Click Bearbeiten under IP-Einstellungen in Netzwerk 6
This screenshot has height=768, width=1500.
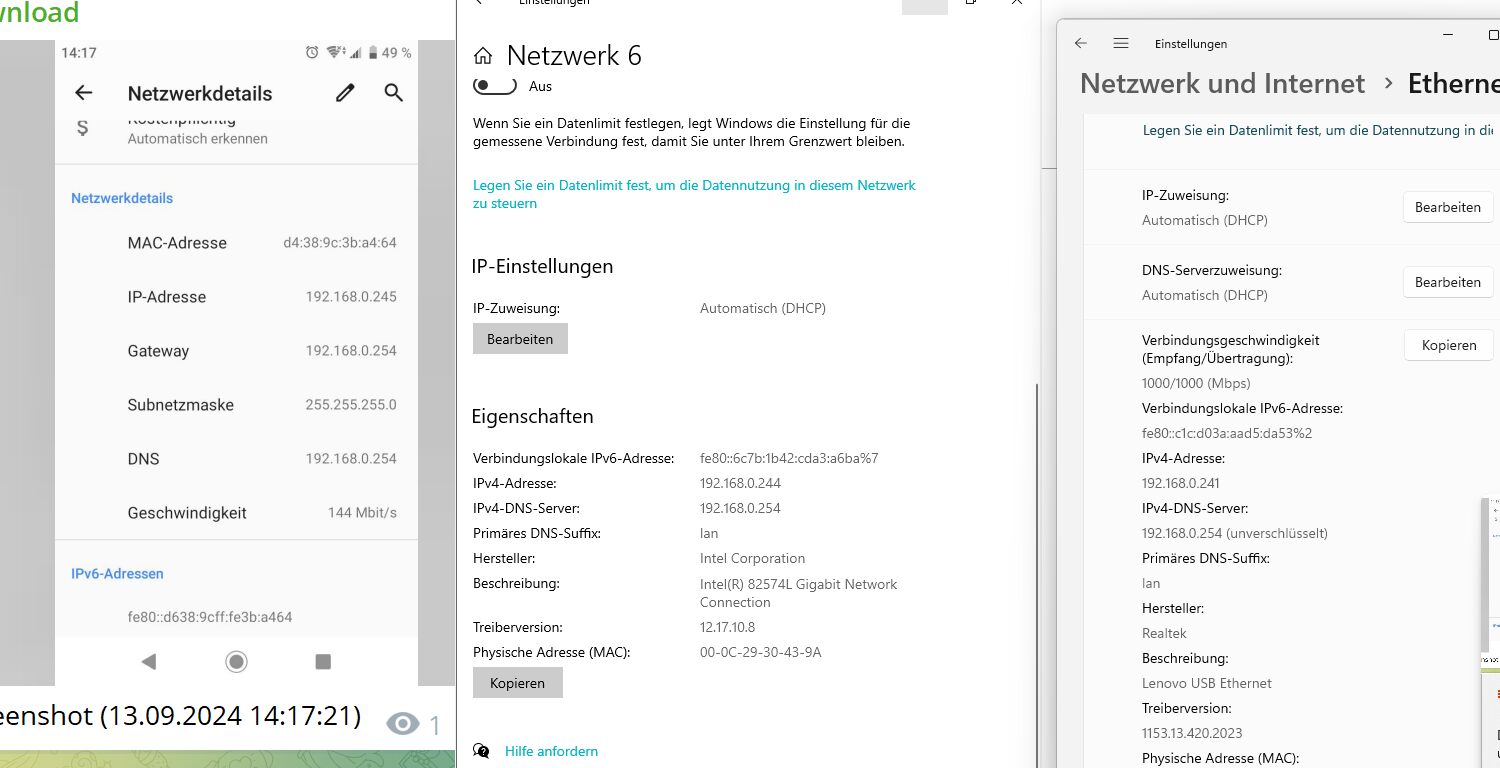pyautogui.click(x=520, y=339)
